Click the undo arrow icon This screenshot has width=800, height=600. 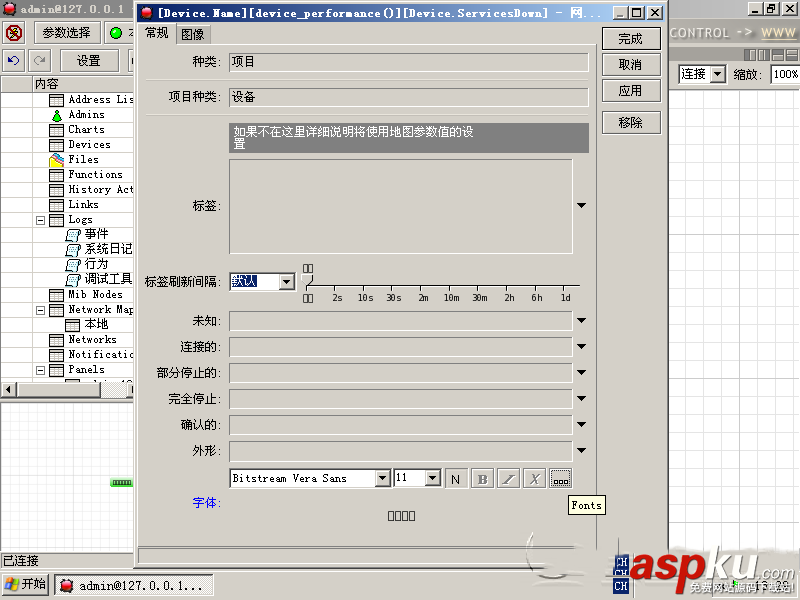[x=14, y=61]
